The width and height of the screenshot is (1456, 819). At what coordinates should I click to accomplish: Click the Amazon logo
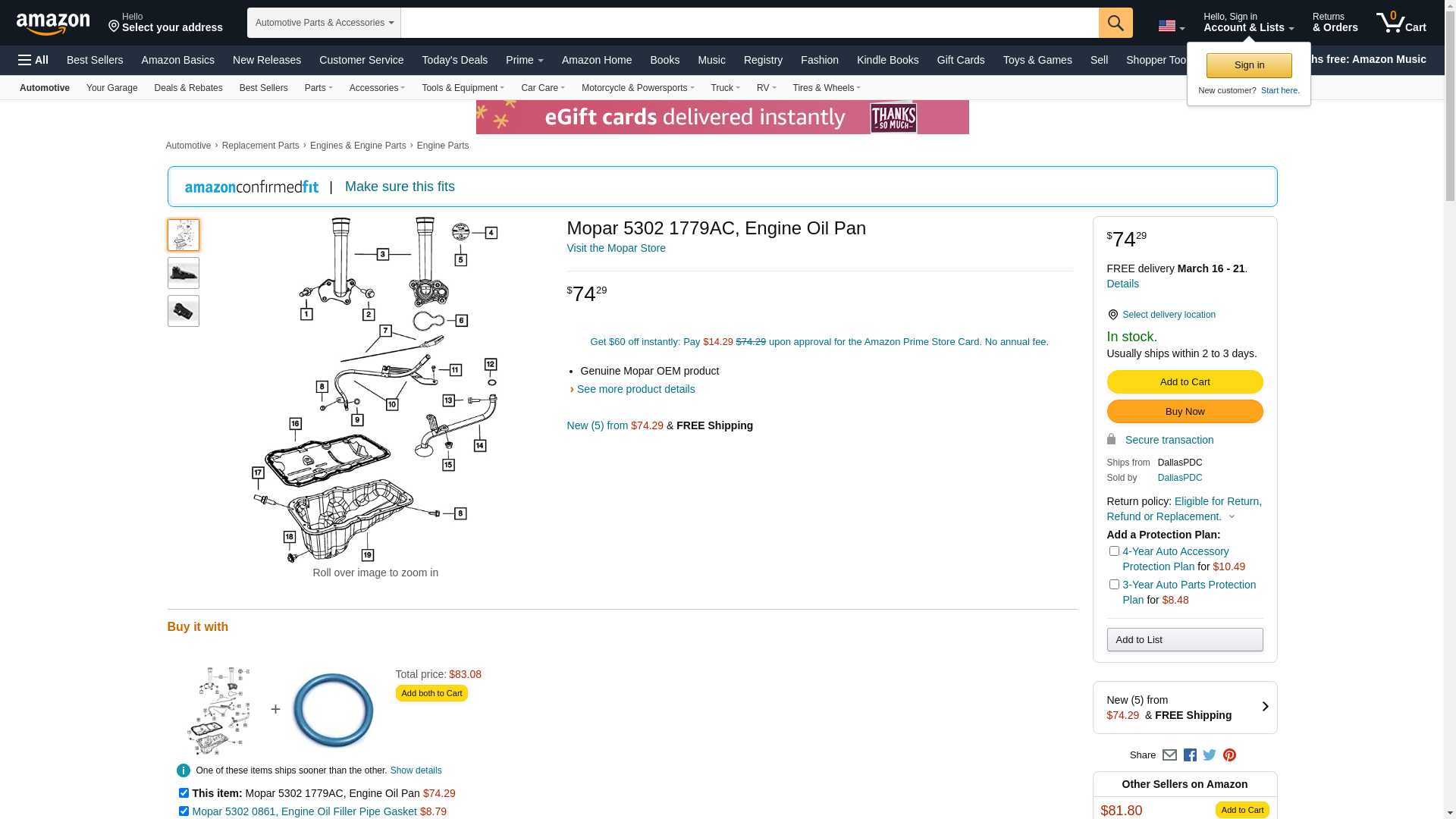[53, 24]
